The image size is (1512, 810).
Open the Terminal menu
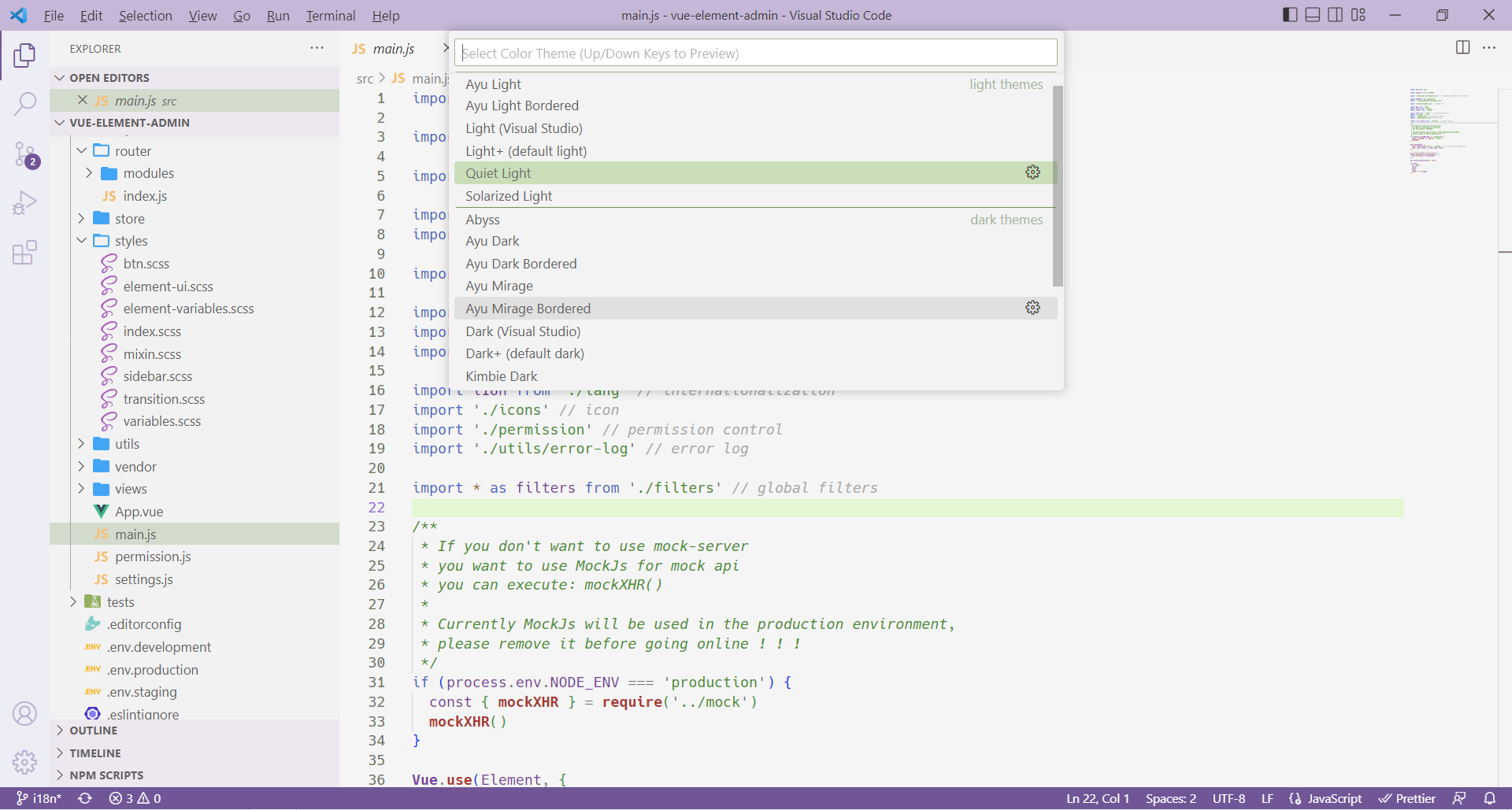(330, 16)
